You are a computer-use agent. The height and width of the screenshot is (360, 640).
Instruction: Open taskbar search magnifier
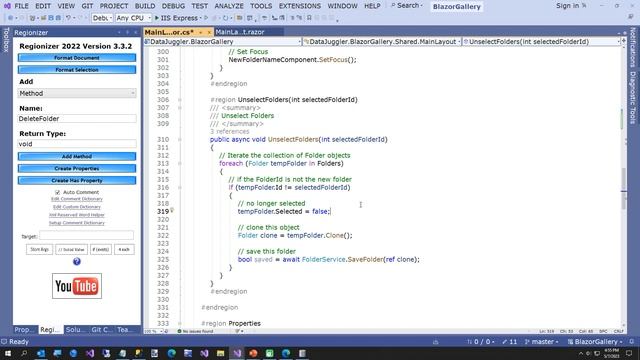pyautogui.click(x=24, y=353)
